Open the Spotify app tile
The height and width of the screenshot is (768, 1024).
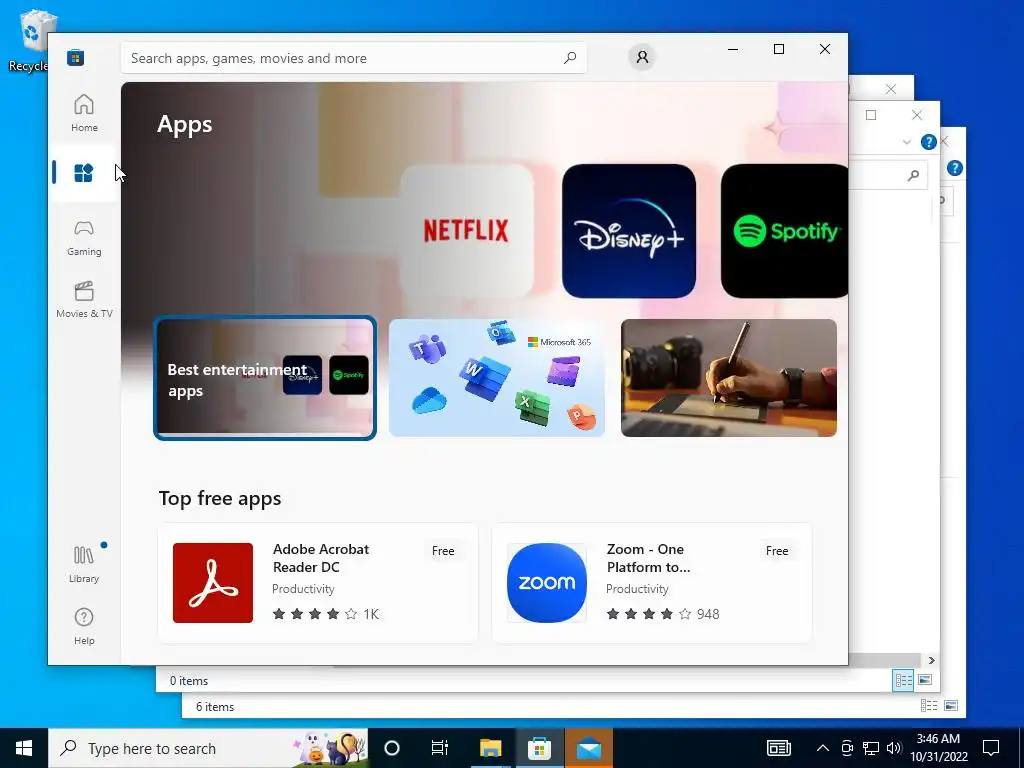(784, 231)
